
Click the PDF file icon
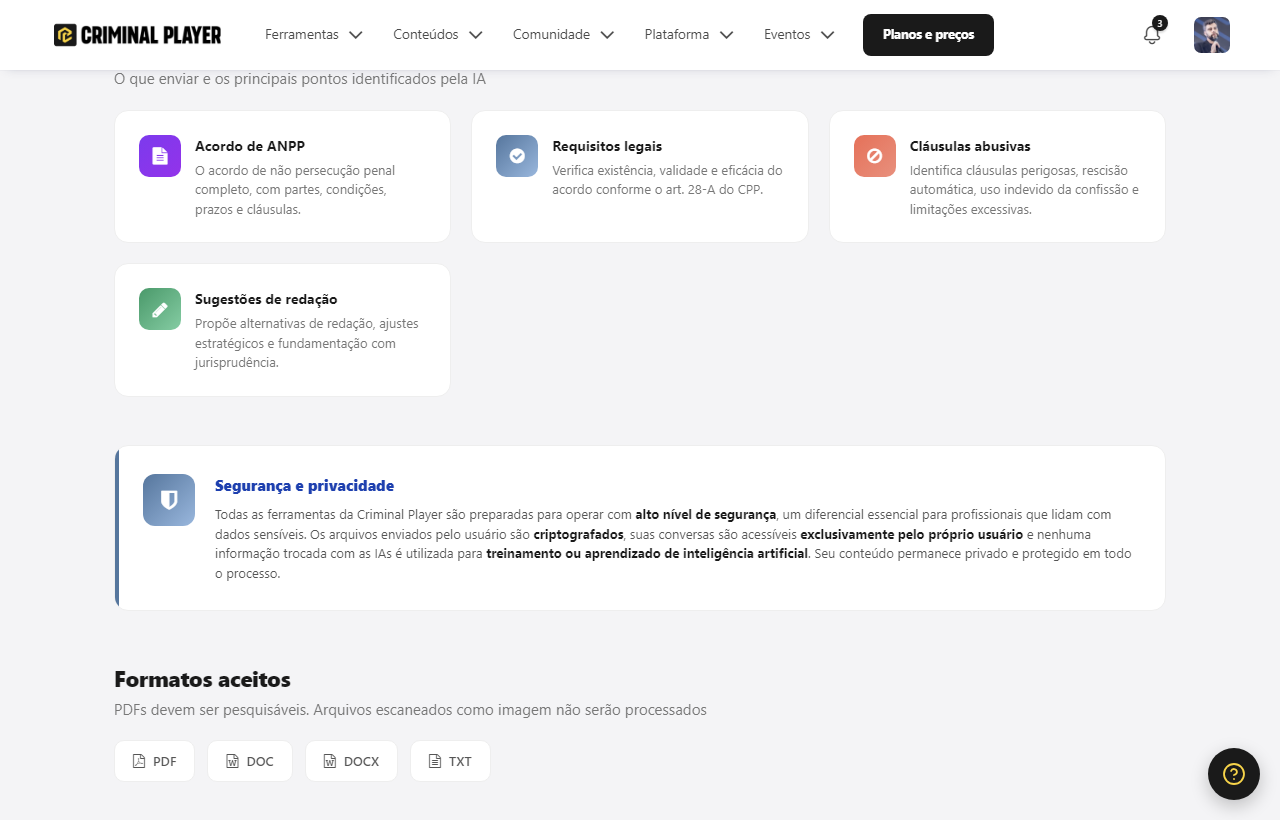139,761
